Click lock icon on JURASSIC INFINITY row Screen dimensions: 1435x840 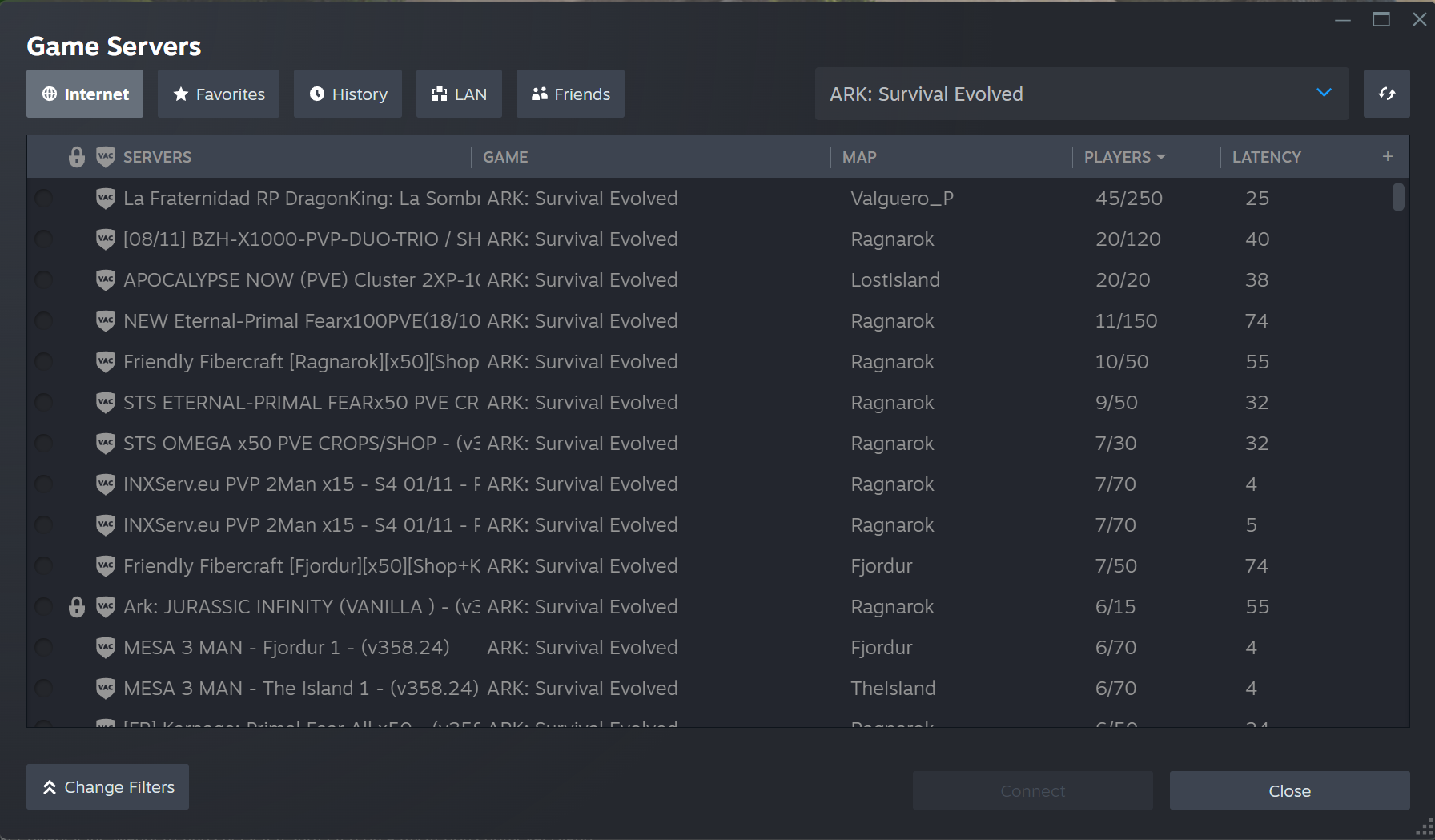coord(77,607)
